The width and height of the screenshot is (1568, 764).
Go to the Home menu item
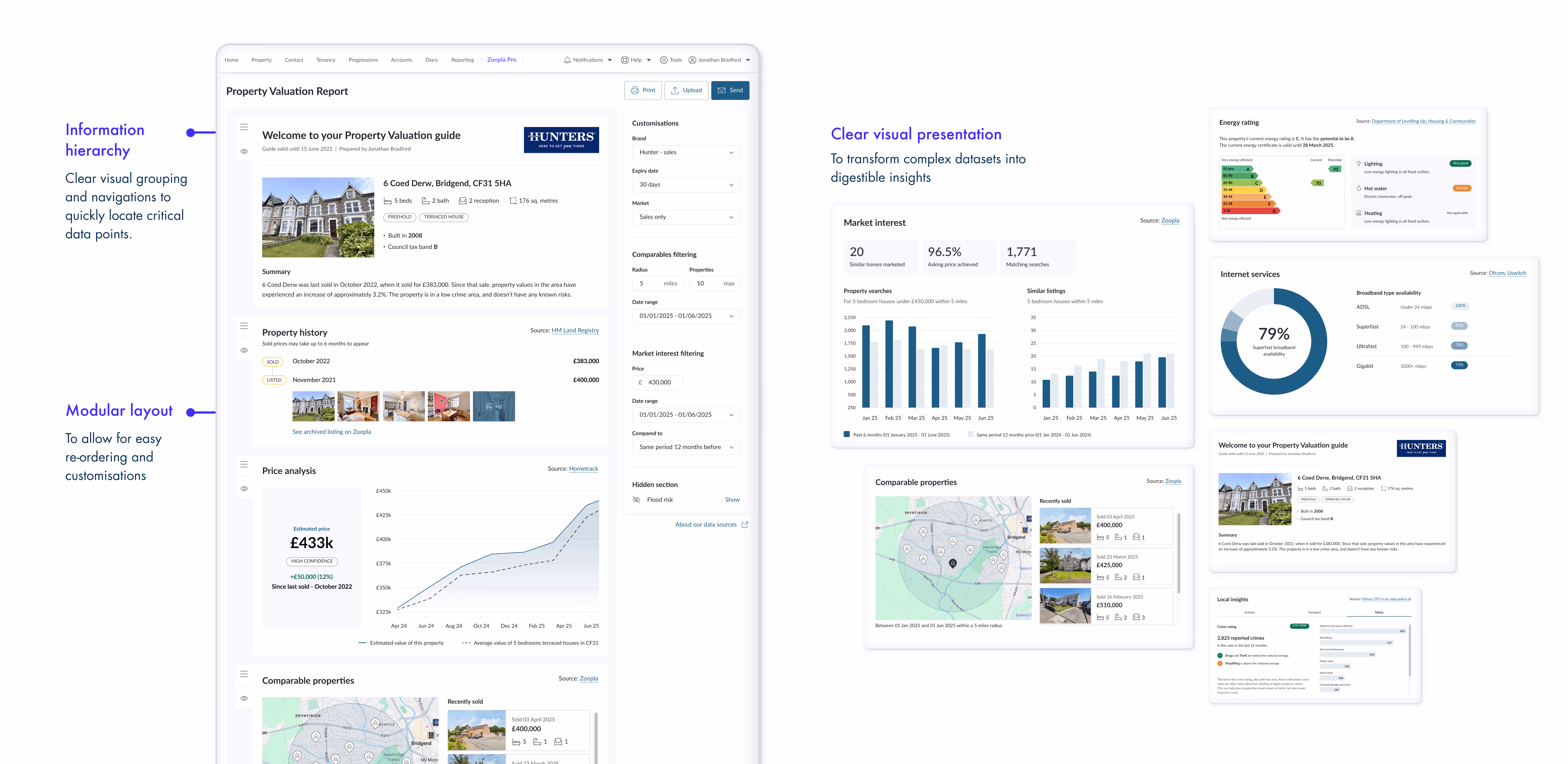pyautogui.click(x=231, y=60)
